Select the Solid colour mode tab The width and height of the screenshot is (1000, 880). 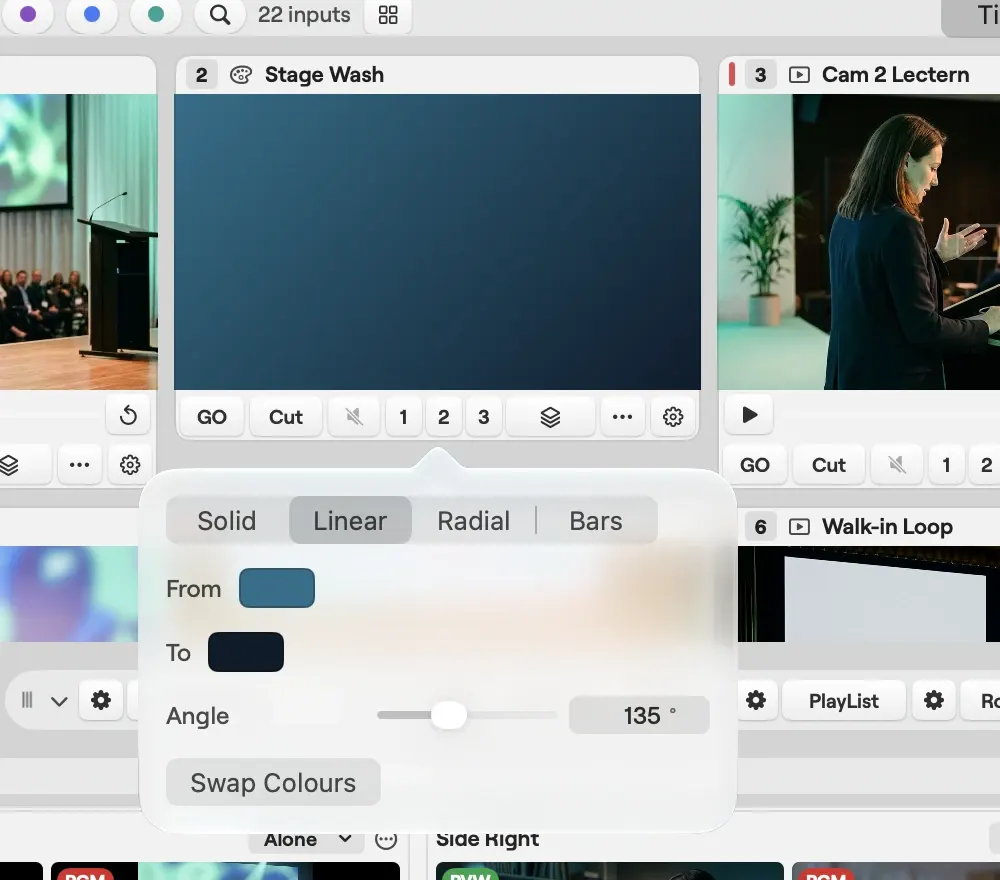pyautogui.click(x=227, y=520)
